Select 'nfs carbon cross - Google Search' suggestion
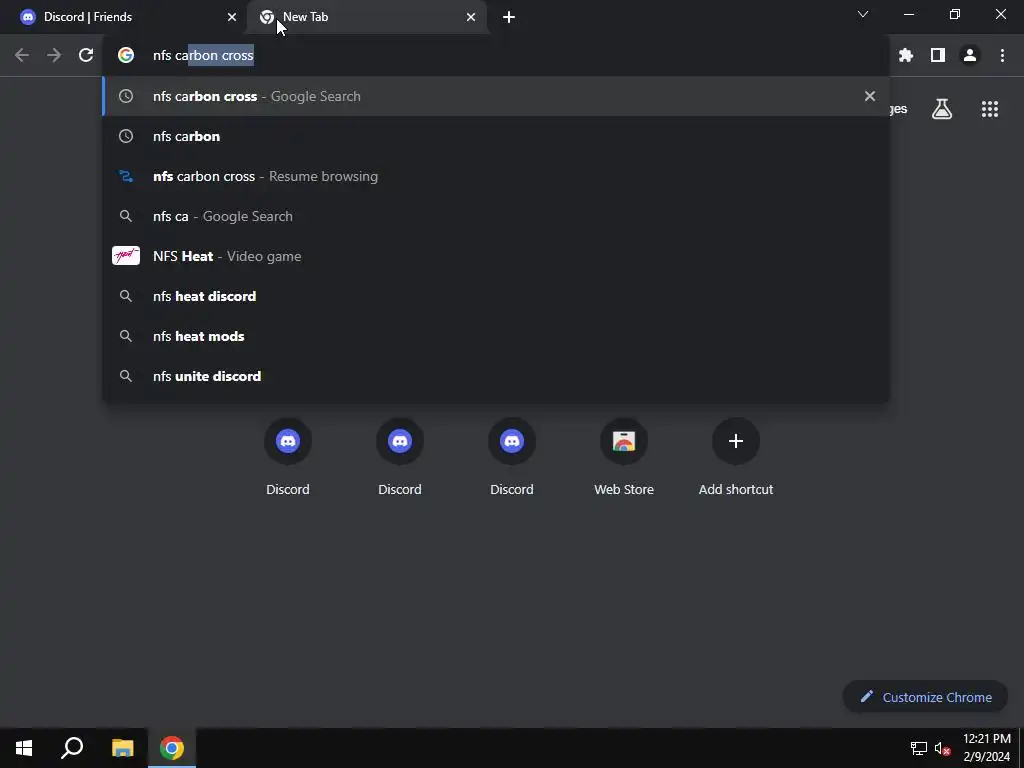Image resolution: width=1024 pixels, height=768 pixels. (x=496, y=96)
